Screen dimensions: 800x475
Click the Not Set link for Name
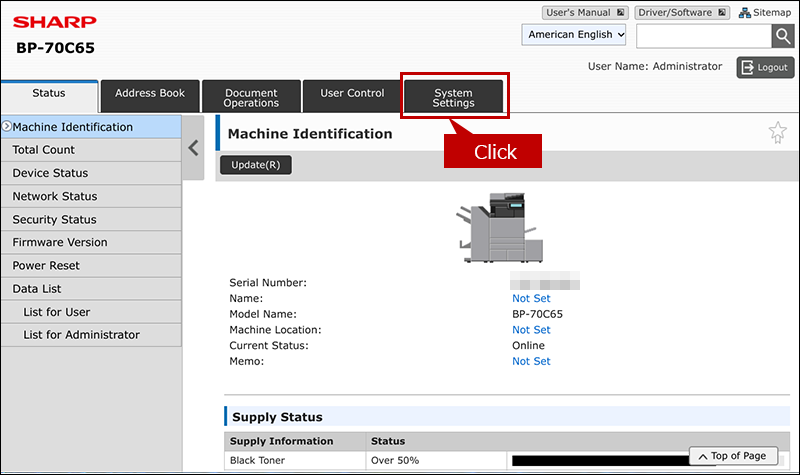[531, 298]
